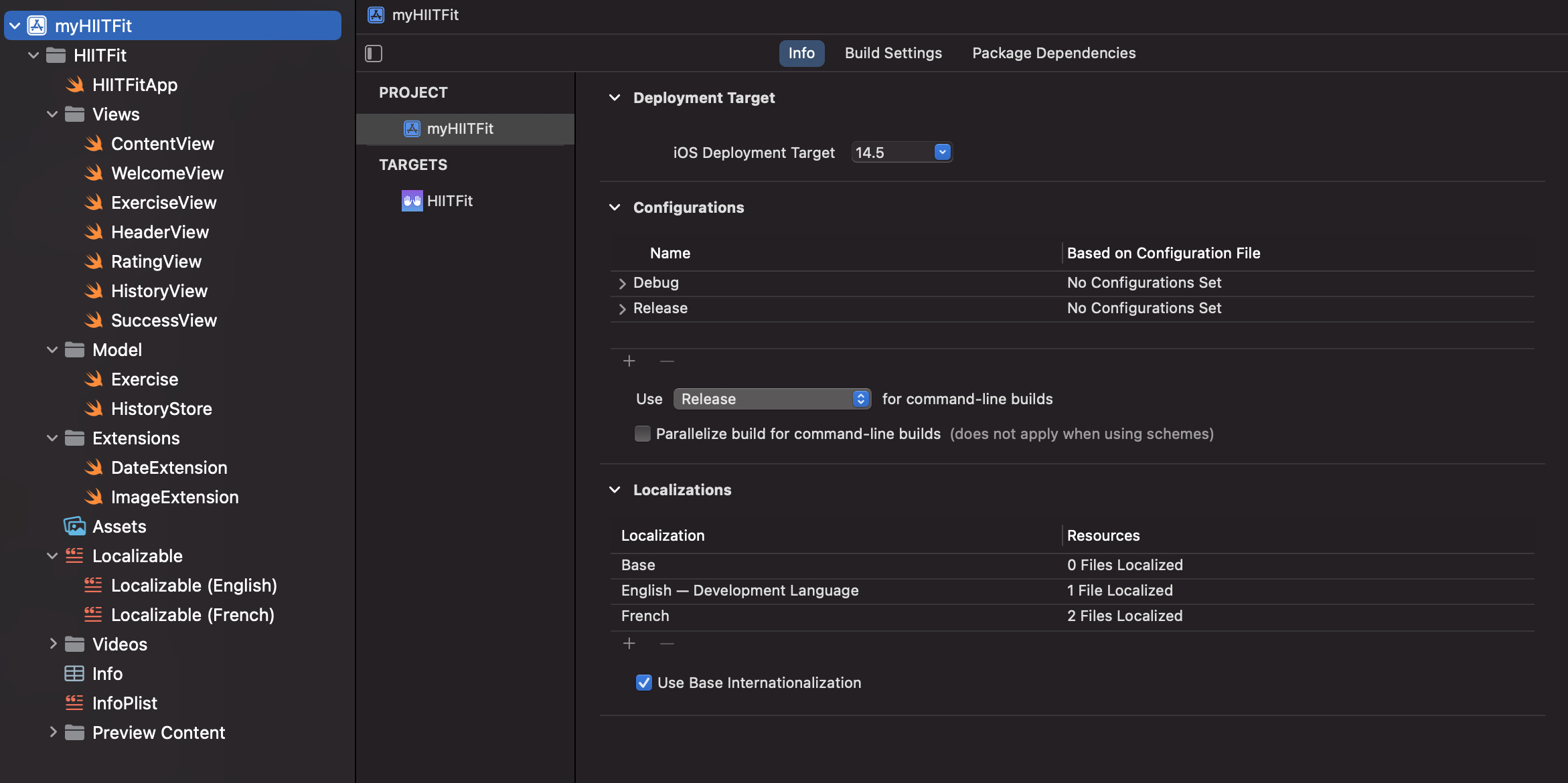Click the myHIITFit project icon in PROJECT list
This screenshot has width=1568, height=783.
coord(412,128)
